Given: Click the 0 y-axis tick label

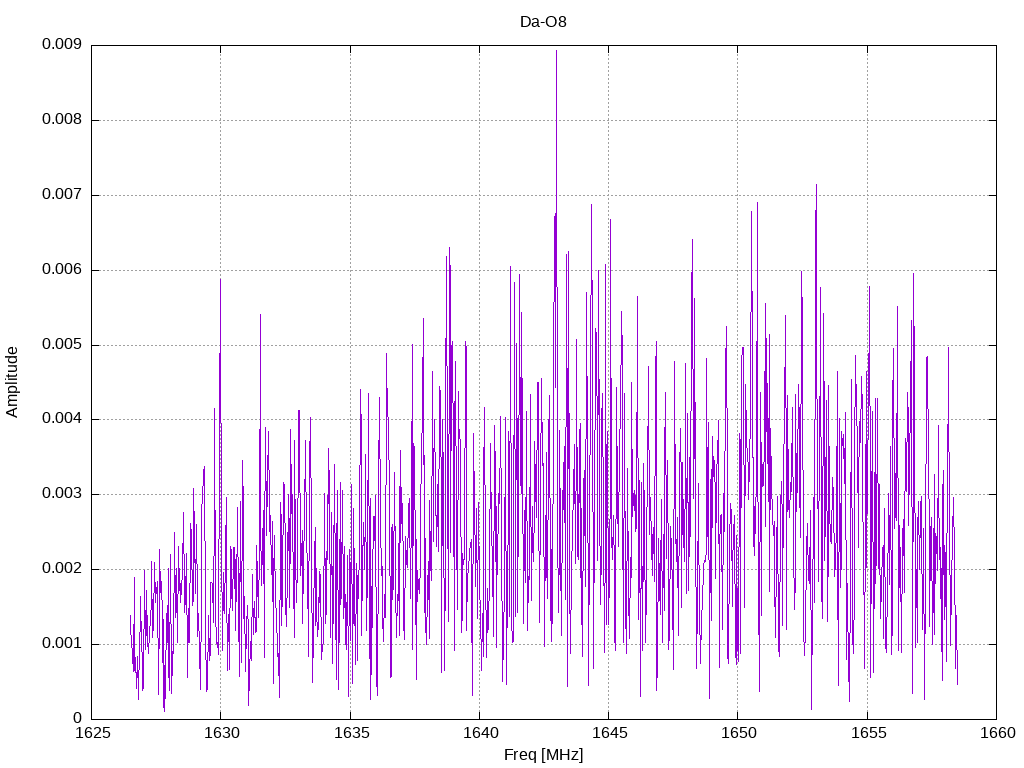Looking at the screenshot, I should (78, 718).
